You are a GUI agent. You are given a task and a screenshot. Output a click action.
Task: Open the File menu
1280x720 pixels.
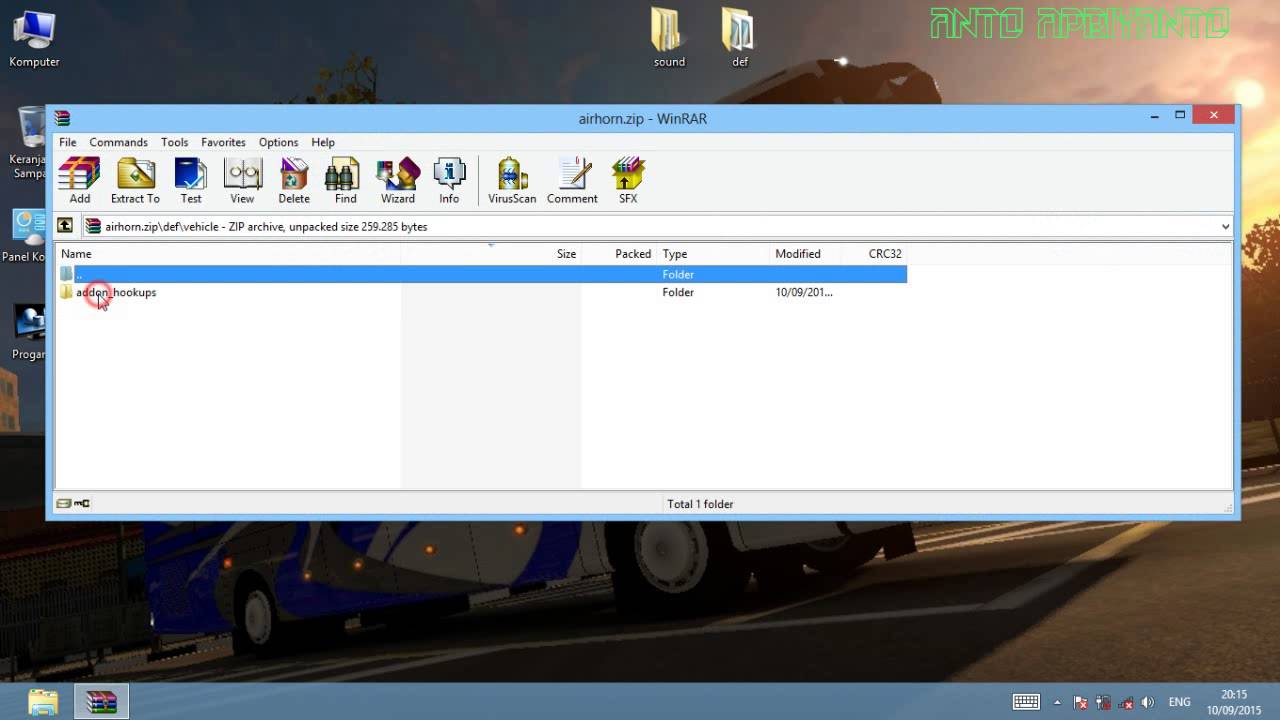pyautogui.click(x=67, y=142)
